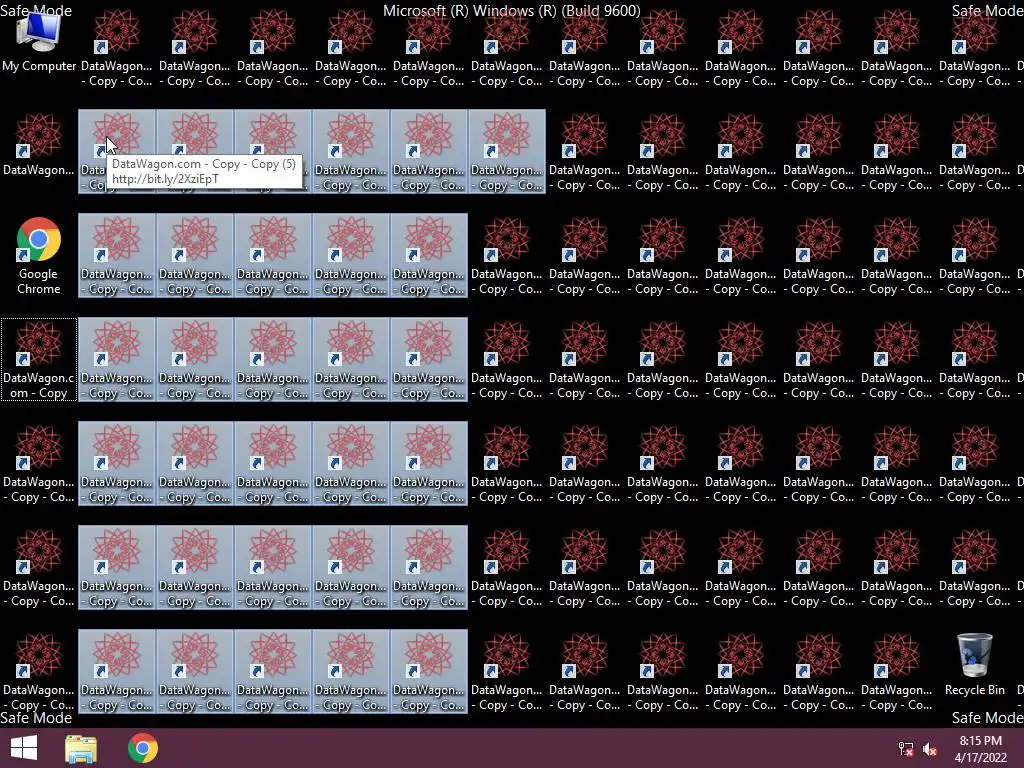Select the Recycle Bin desktop icon

tap(974, 664)
